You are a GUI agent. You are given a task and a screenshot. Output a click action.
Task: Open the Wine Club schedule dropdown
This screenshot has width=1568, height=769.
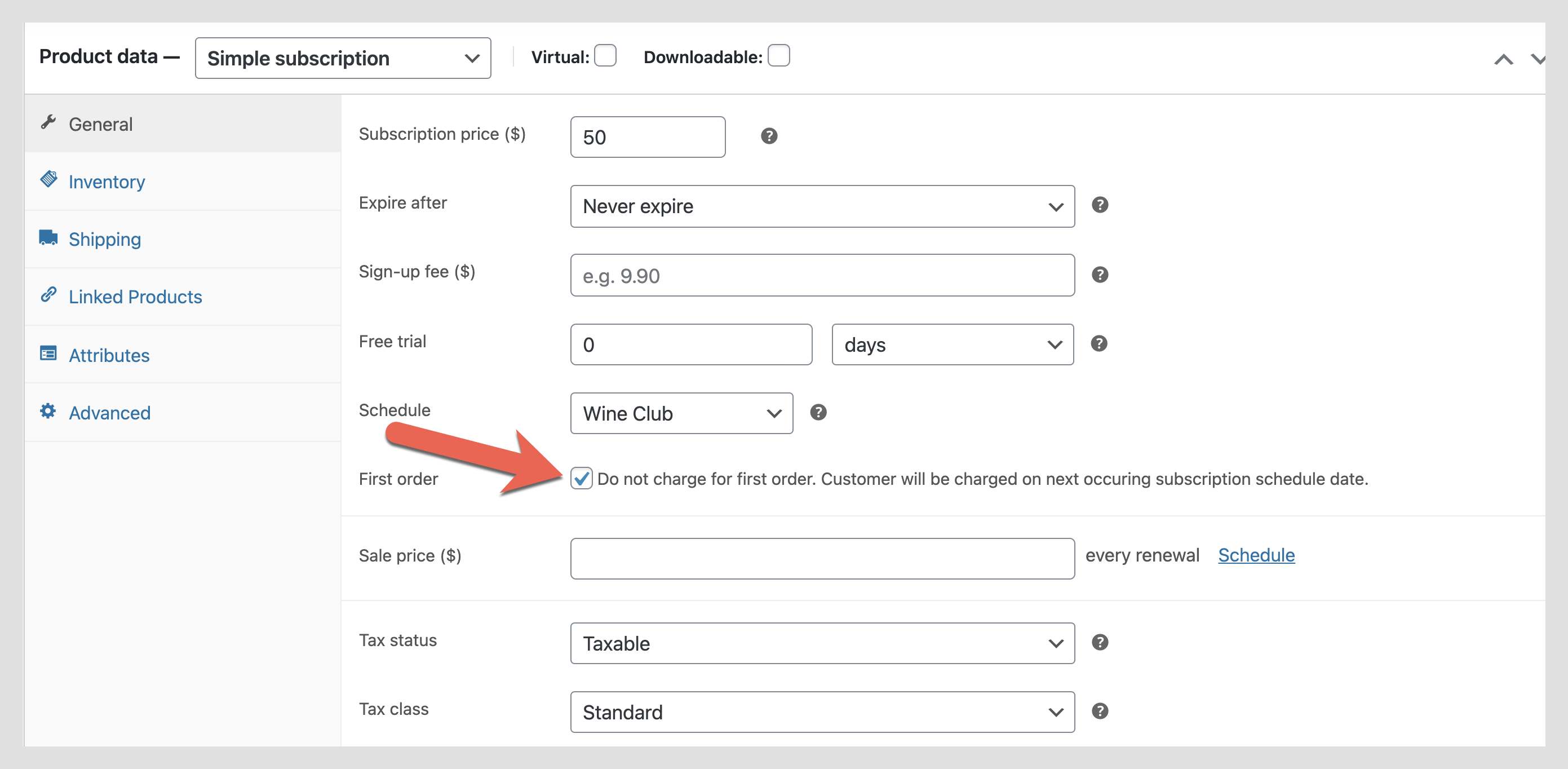[681, 413]
